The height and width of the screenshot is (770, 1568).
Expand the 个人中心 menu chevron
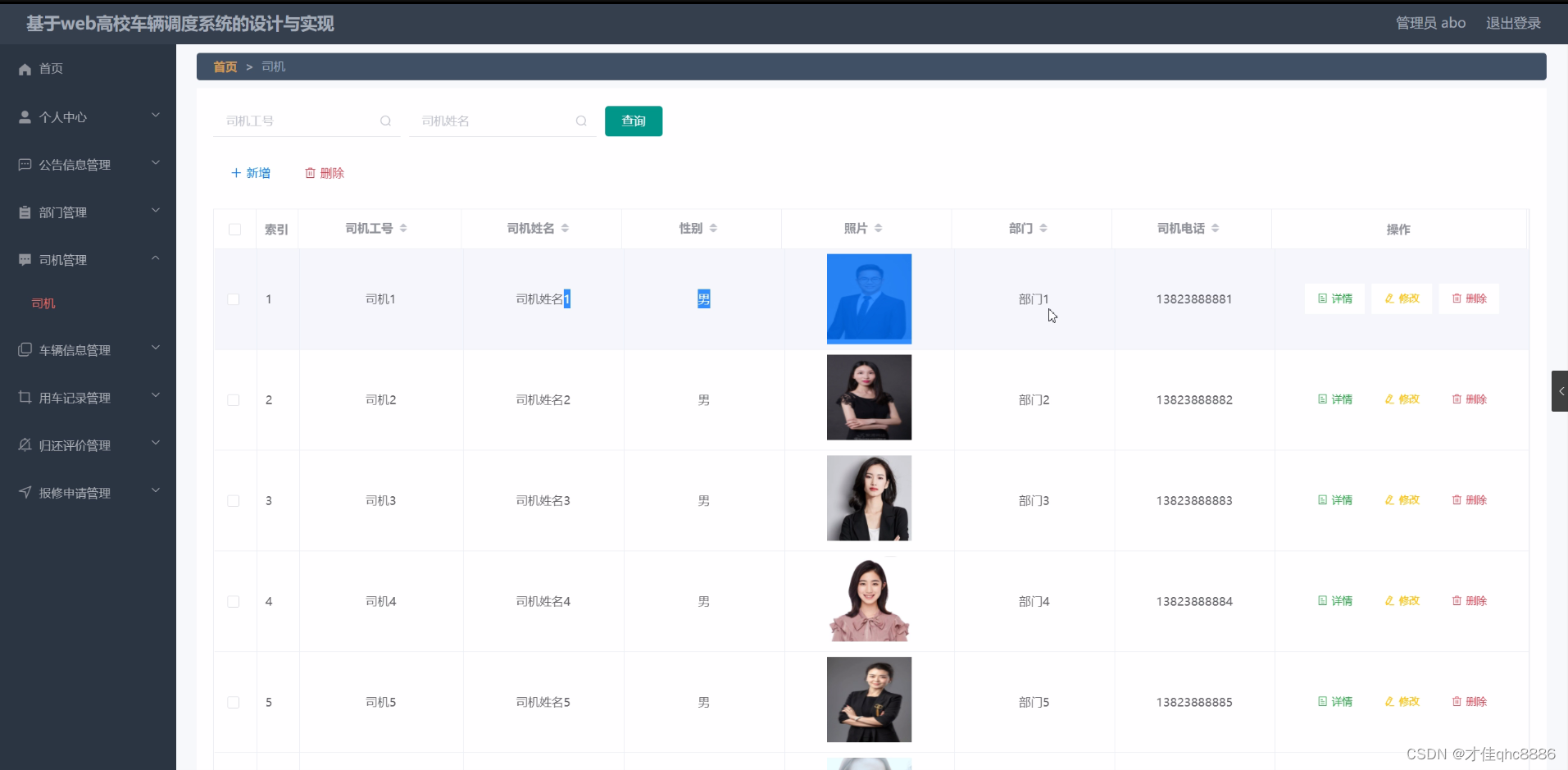coord(156,116)
